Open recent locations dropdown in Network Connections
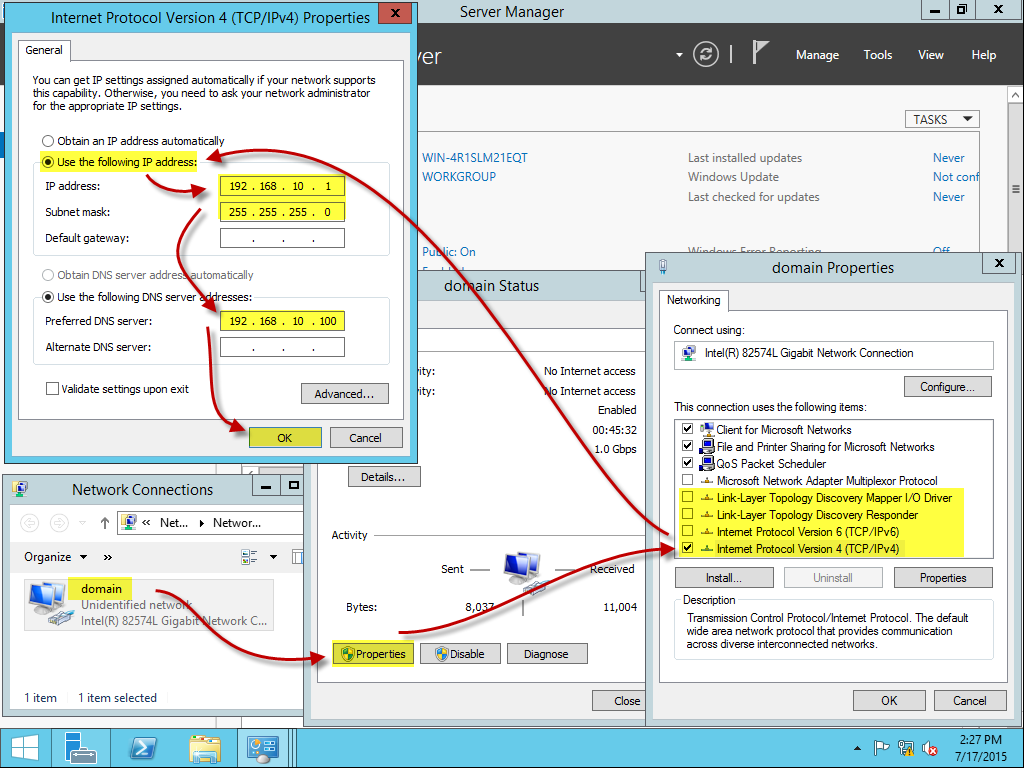 point(82,522)
